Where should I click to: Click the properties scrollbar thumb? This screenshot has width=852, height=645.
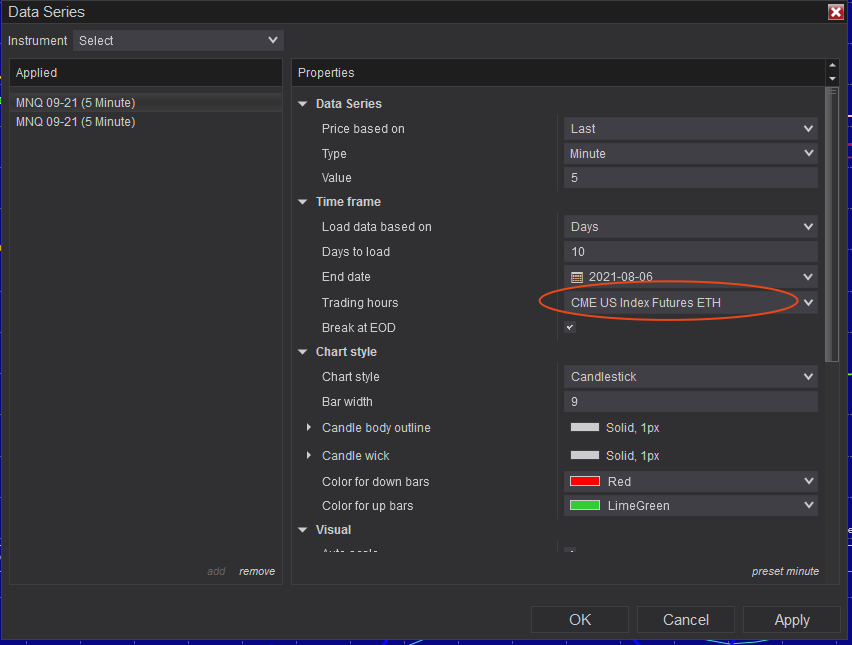coord(832,224)
